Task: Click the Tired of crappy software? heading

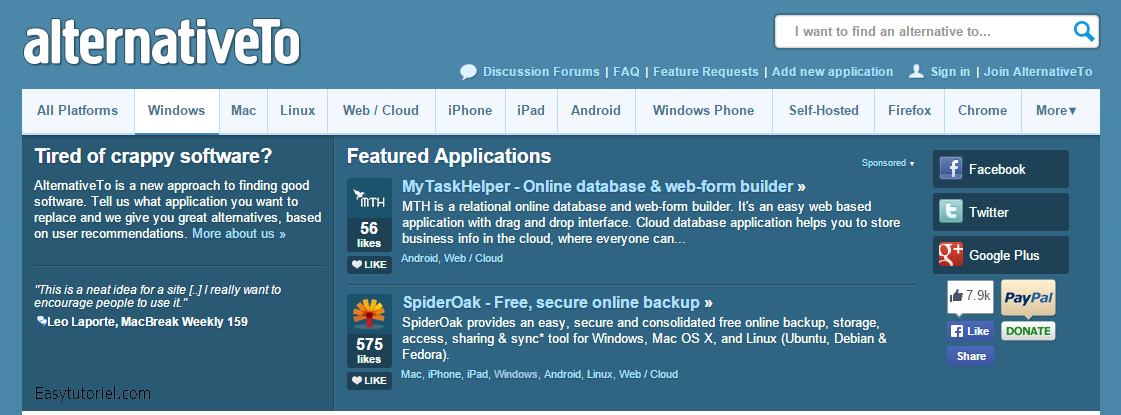Action: [x=154, y=156]
